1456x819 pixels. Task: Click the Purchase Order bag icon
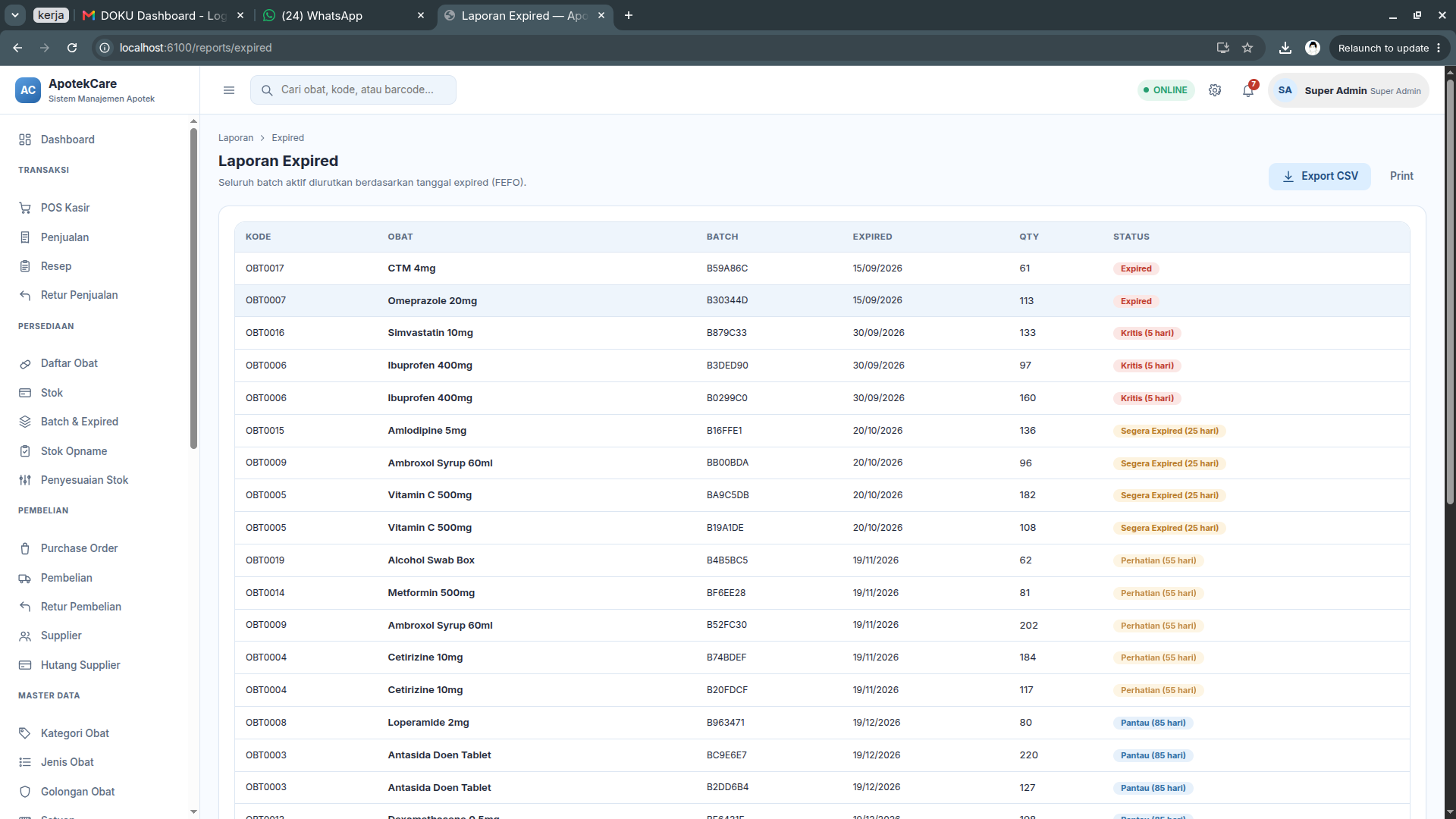point(25,548)
